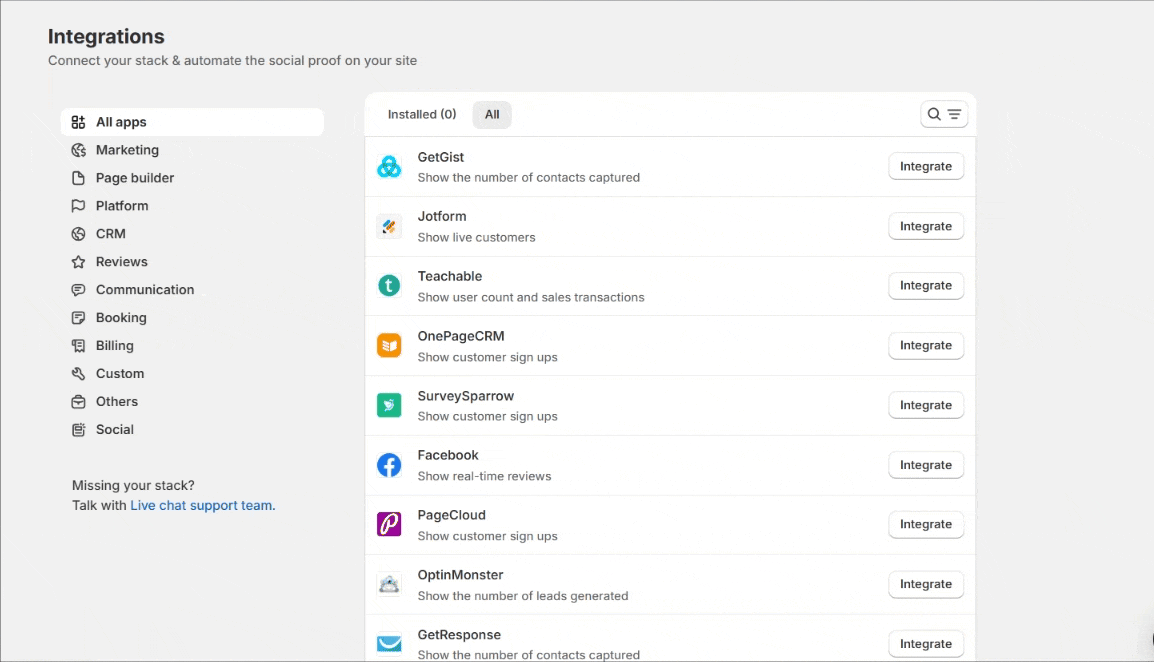
Task: Switch to the Installed (0) tab
Action: coord(422,114)
